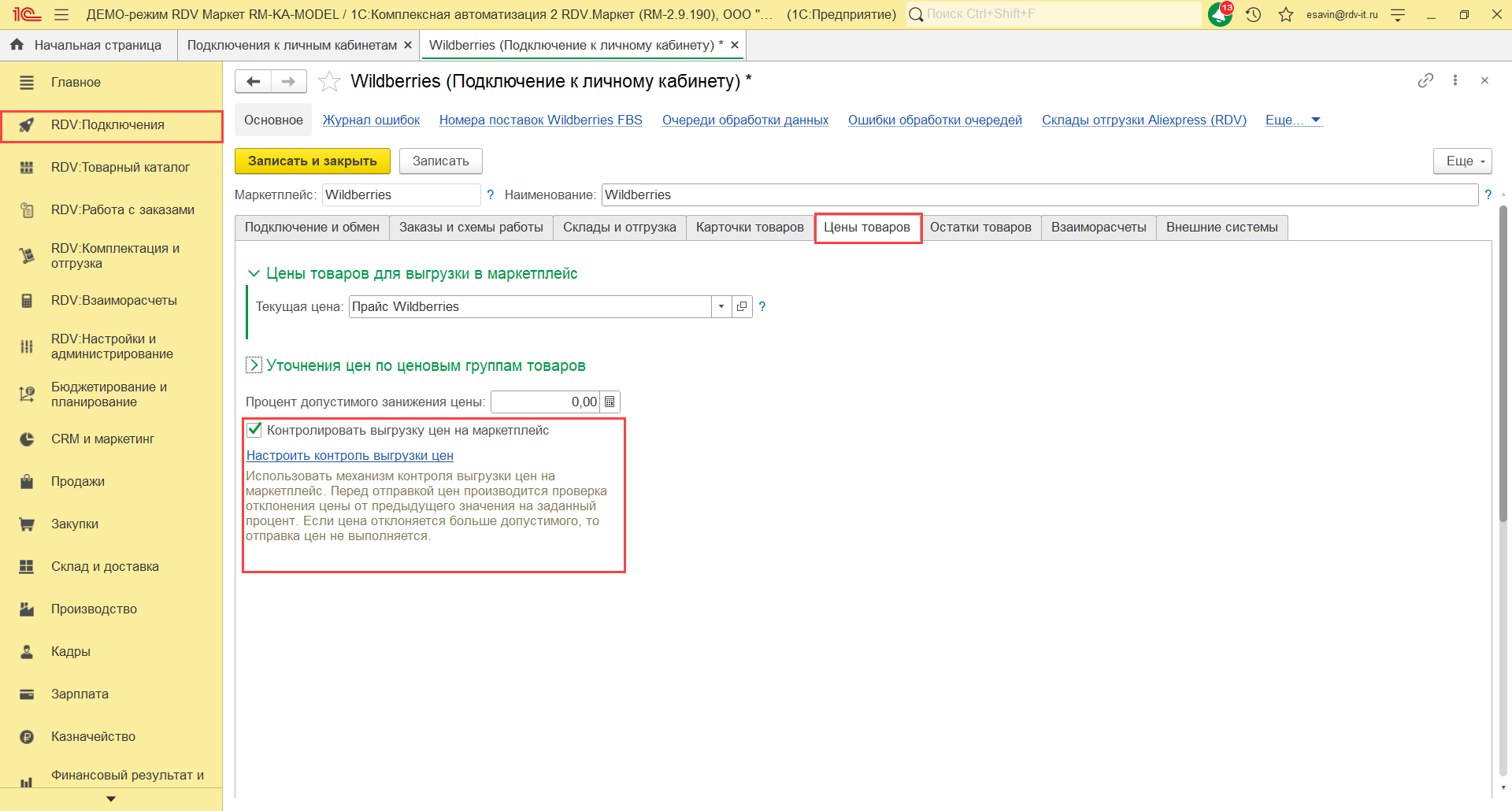Switch to Склады и отгрузка tab
This screenshot has height=811, width=1512.
coord(619,228)
